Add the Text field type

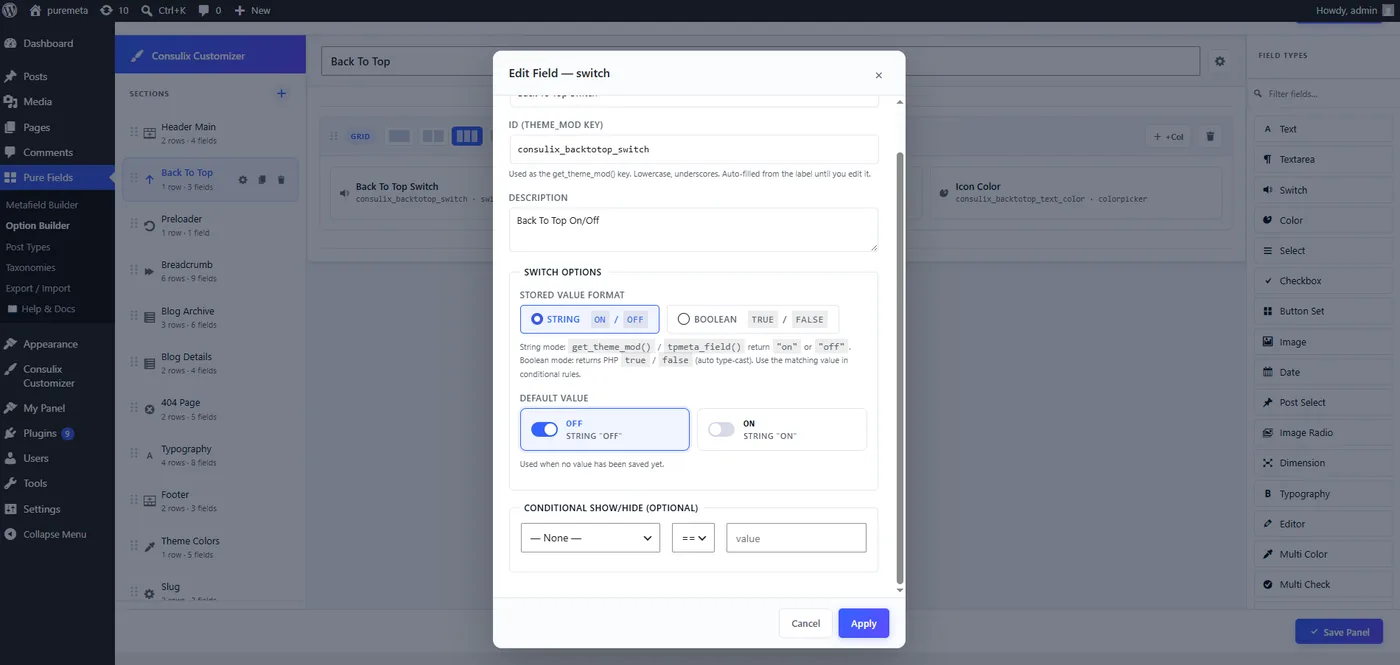click(x=1322, y=129)
